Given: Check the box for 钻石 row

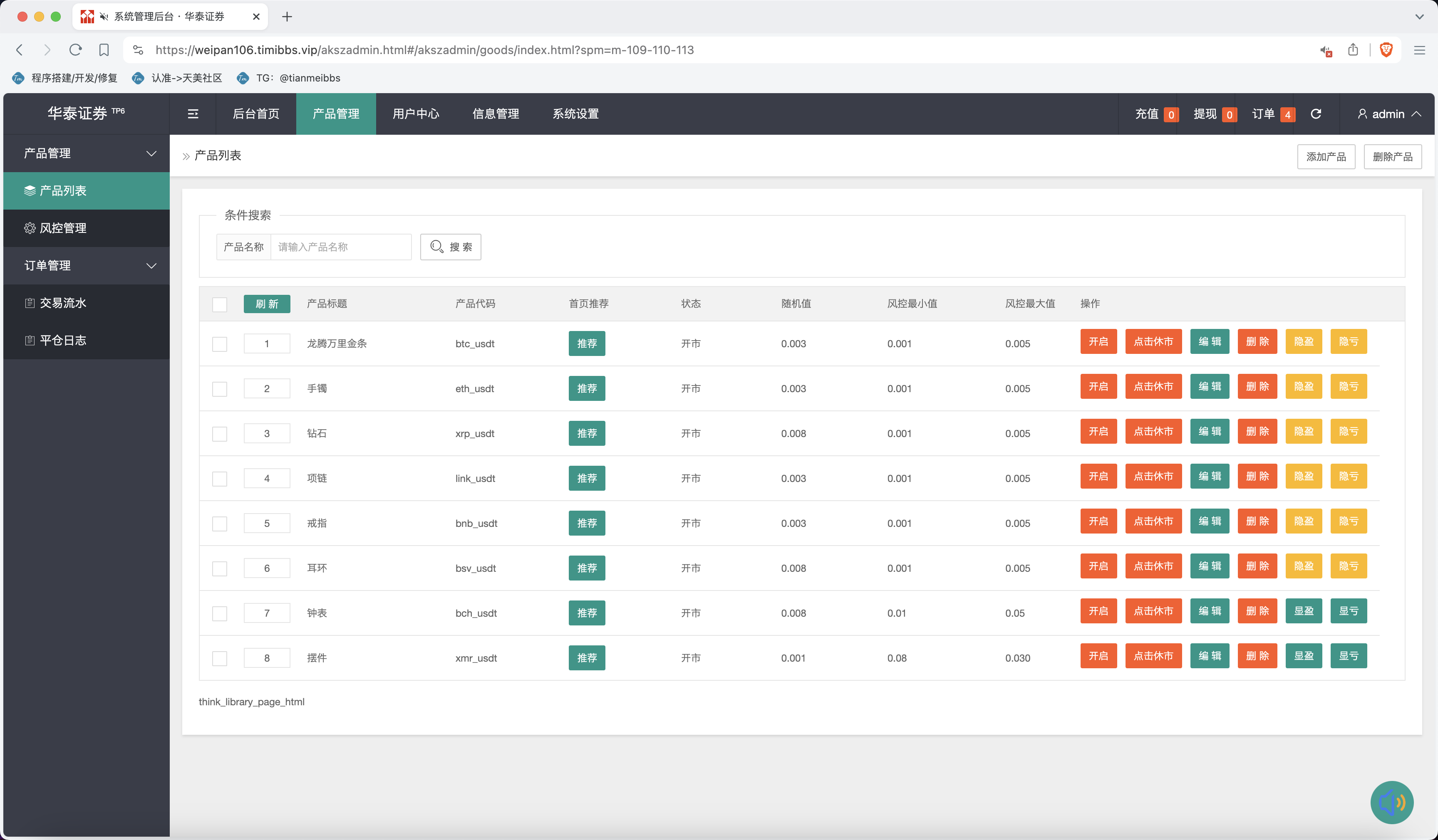Looking at the screenshot, I should click(220, 434).
